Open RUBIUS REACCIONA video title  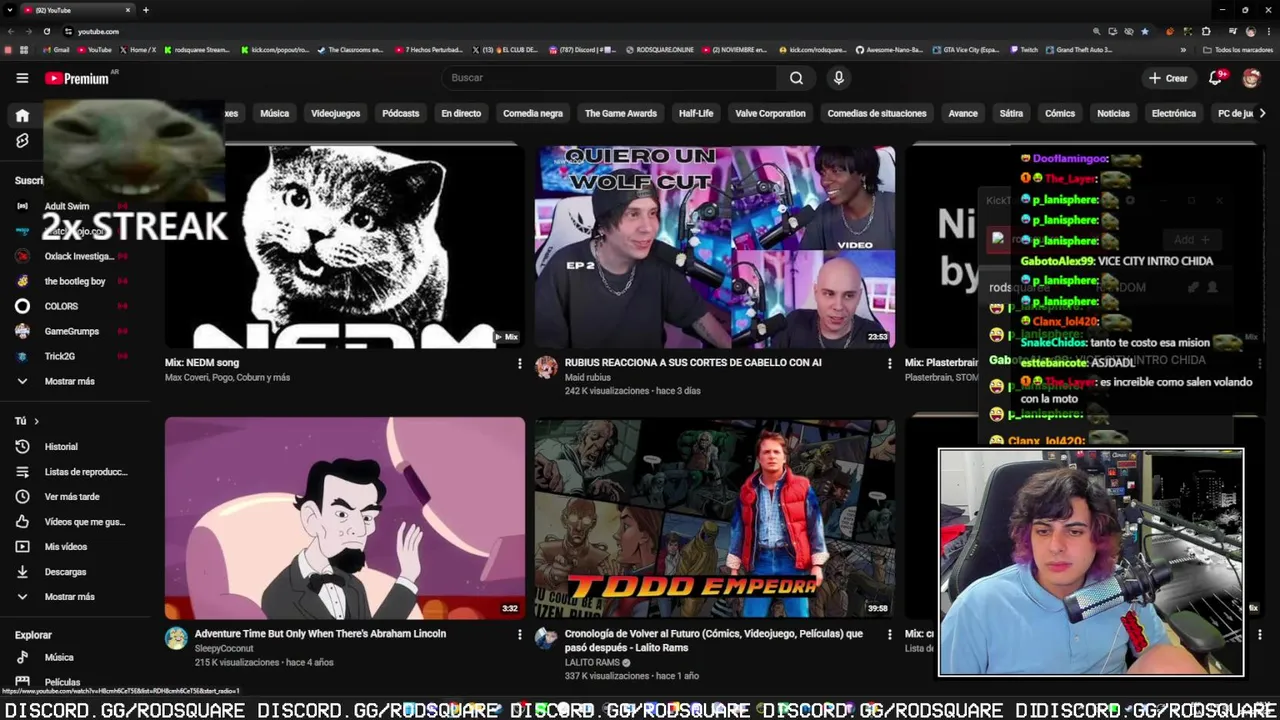tap(693, 363)
